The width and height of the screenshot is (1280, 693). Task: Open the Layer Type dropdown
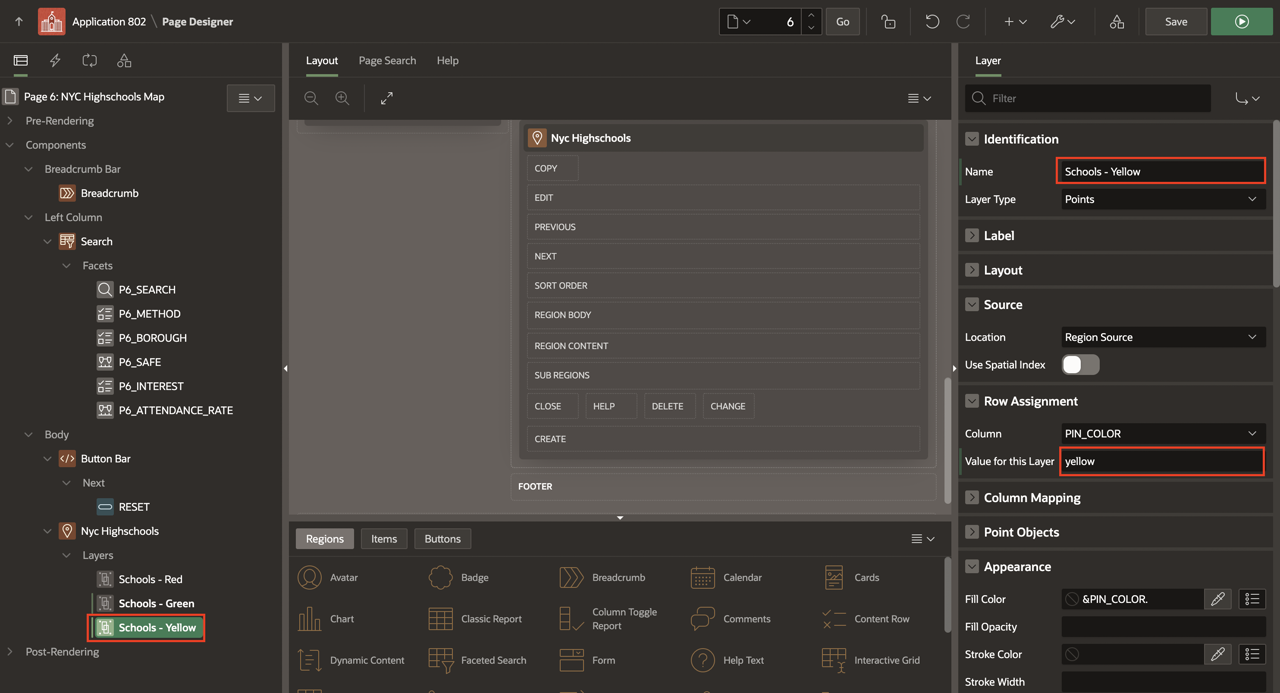pos(1162,199)
